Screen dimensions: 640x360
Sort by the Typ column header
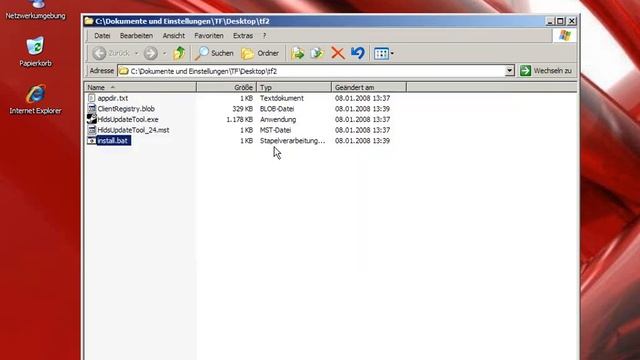tap(294, 87)
